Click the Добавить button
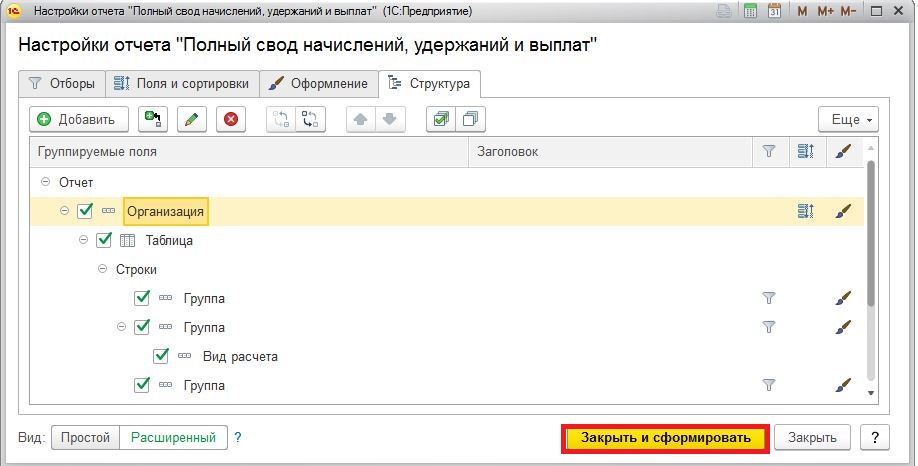 point(79,119)
